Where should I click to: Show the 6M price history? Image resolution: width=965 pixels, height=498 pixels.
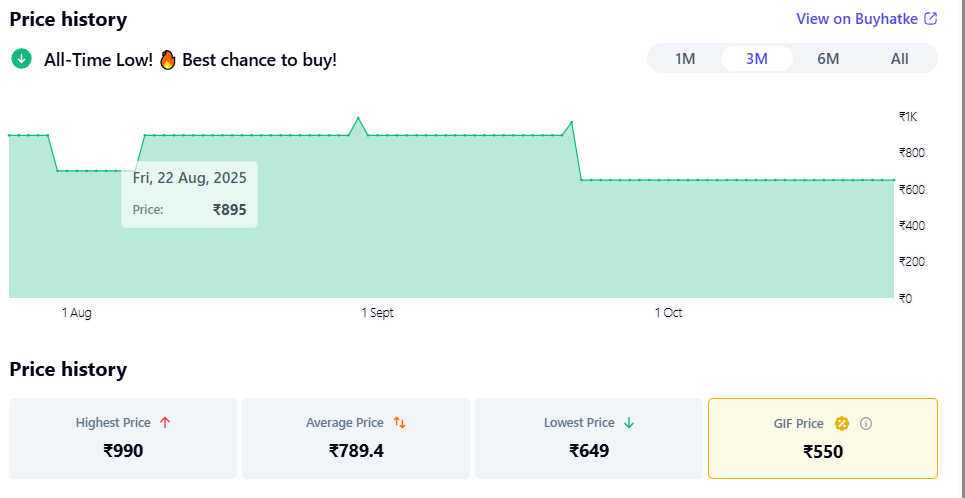[x=828, y=59]
